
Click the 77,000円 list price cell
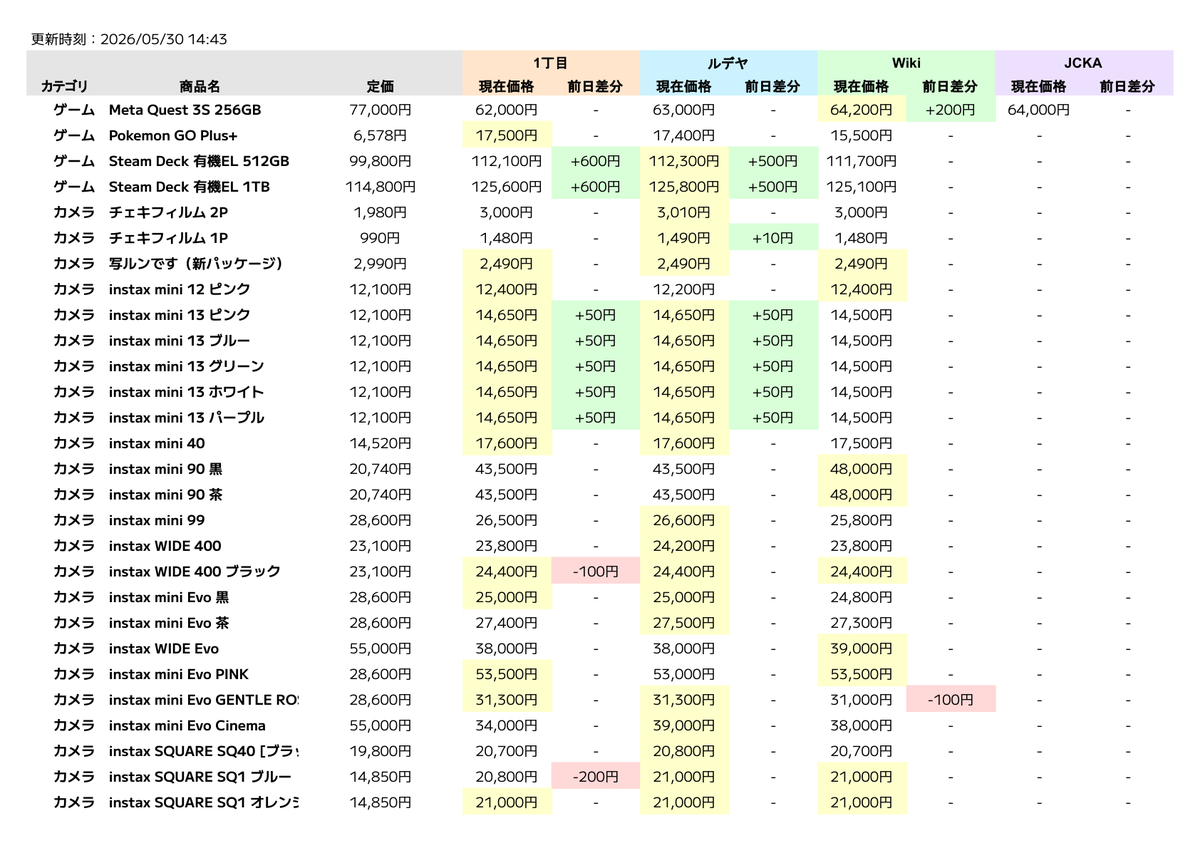(x=380, y=110)
